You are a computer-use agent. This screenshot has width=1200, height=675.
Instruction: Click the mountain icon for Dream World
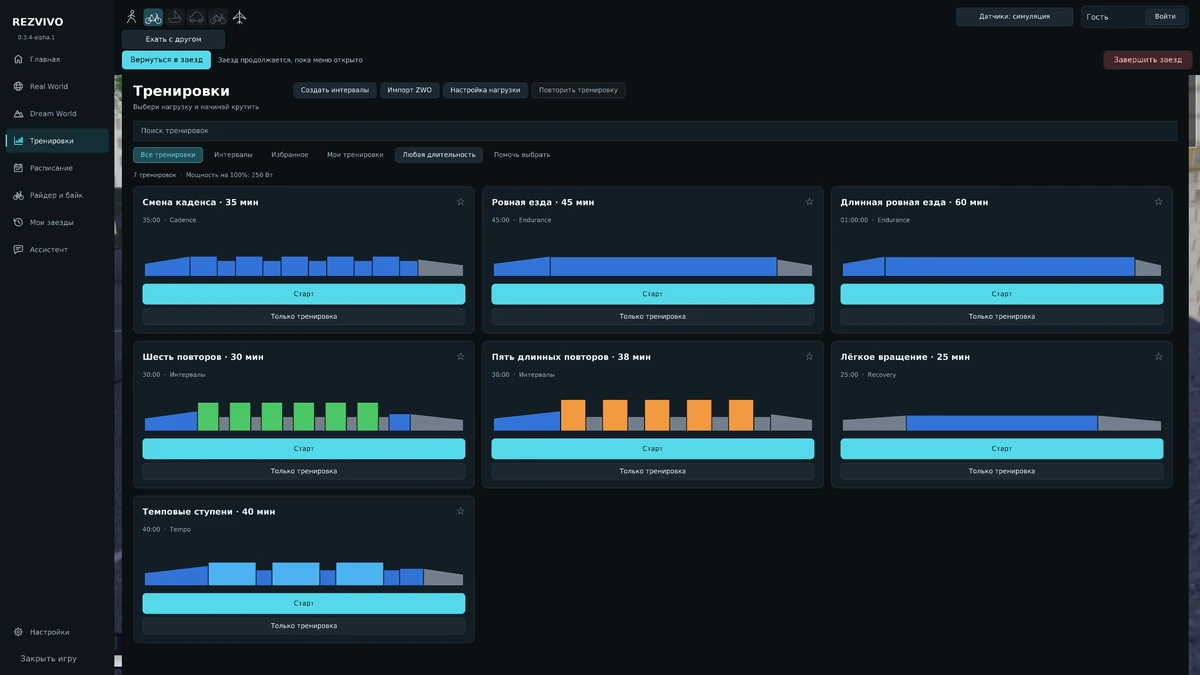18,114
